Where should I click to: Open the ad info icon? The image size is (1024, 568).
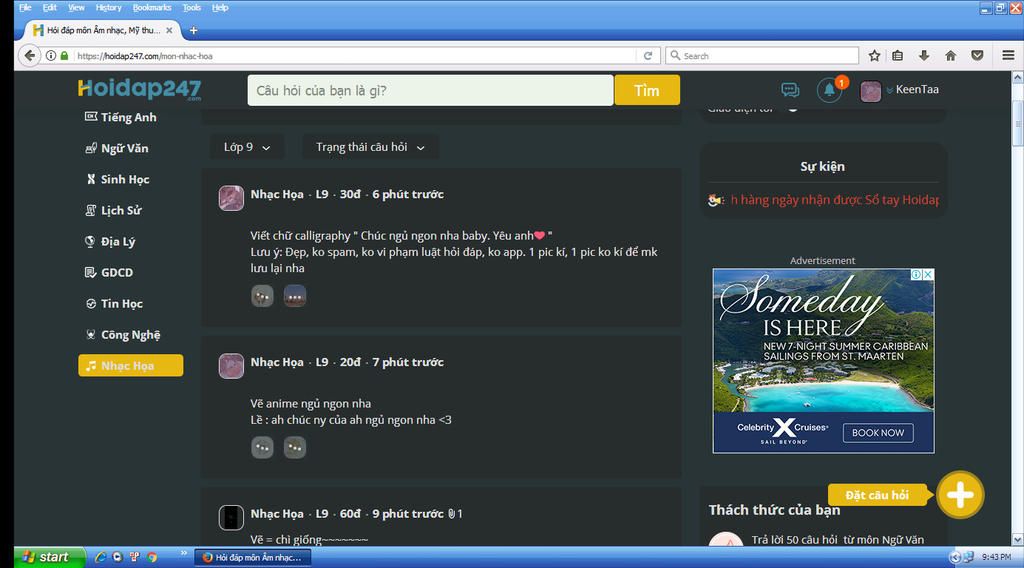point(917,275)
